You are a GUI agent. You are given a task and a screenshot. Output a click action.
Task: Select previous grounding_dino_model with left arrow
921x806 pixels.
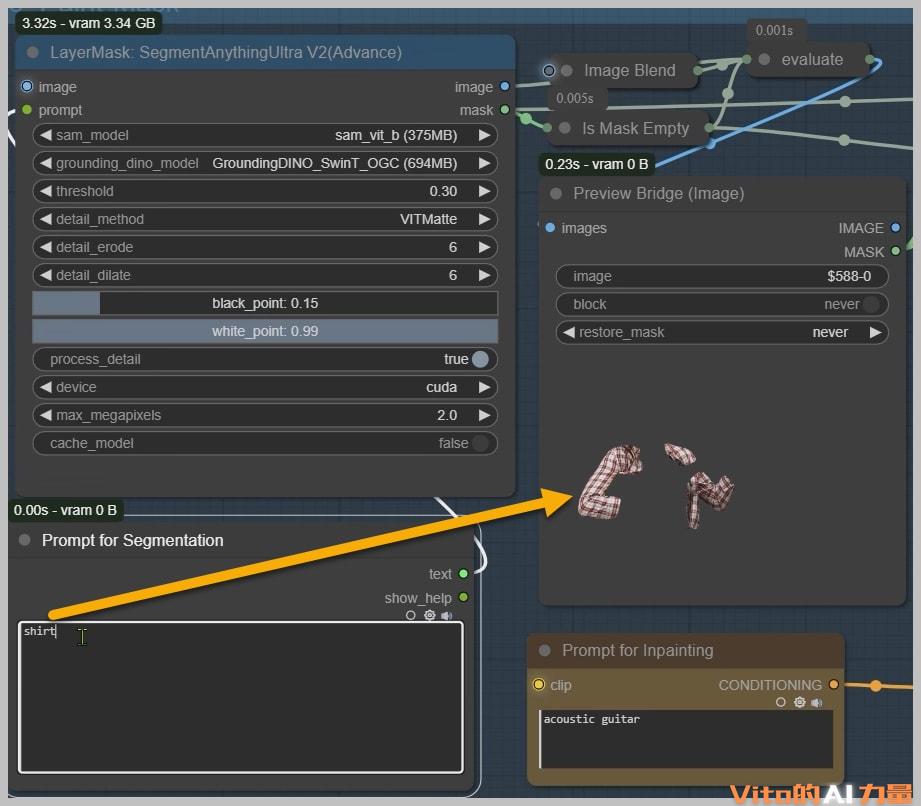(45, 163)
